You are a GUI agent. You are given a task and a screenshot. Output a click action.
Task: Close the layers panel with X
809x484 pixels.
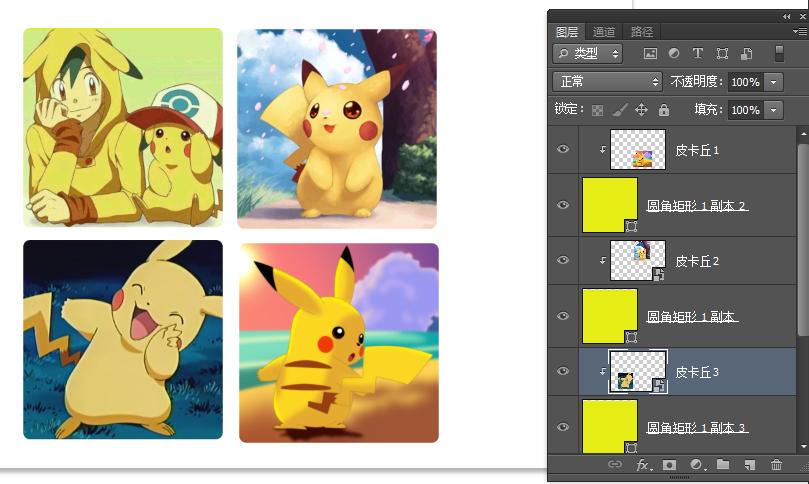click(803, 17)
